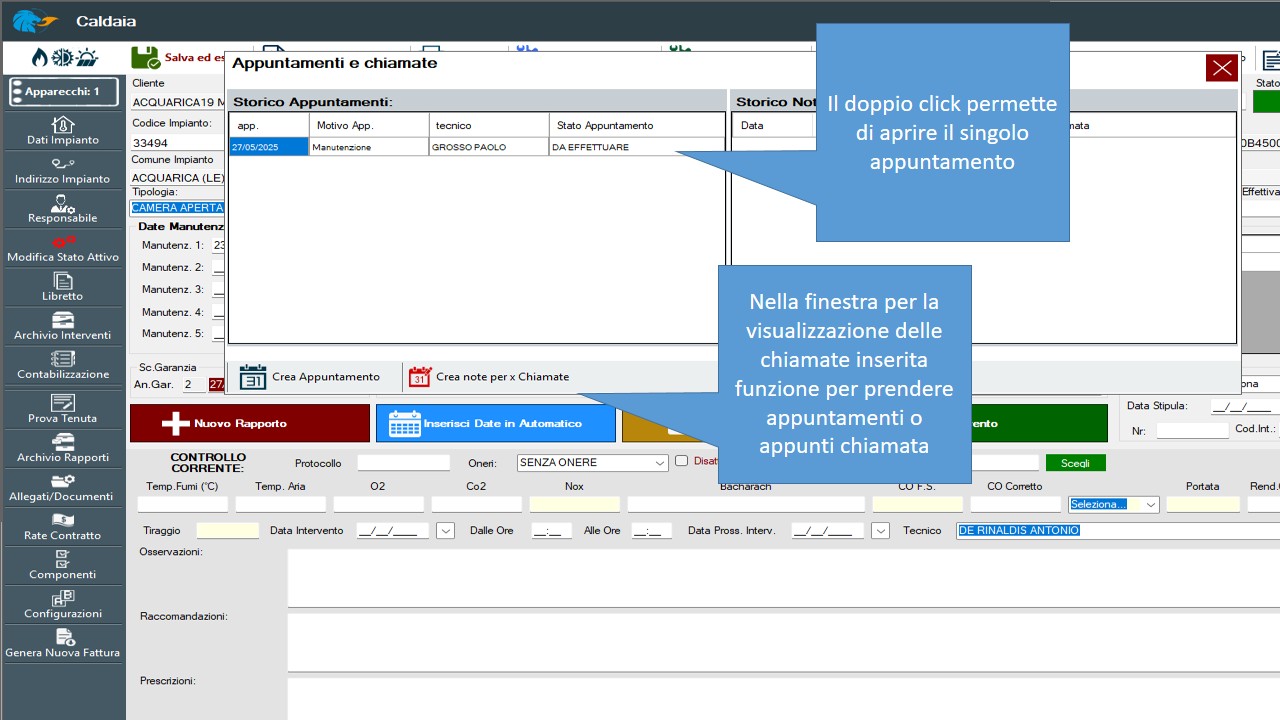The image size is (1280, 720).
Task: Open Prova Tenuta section
Action: [x=63, y=409]
